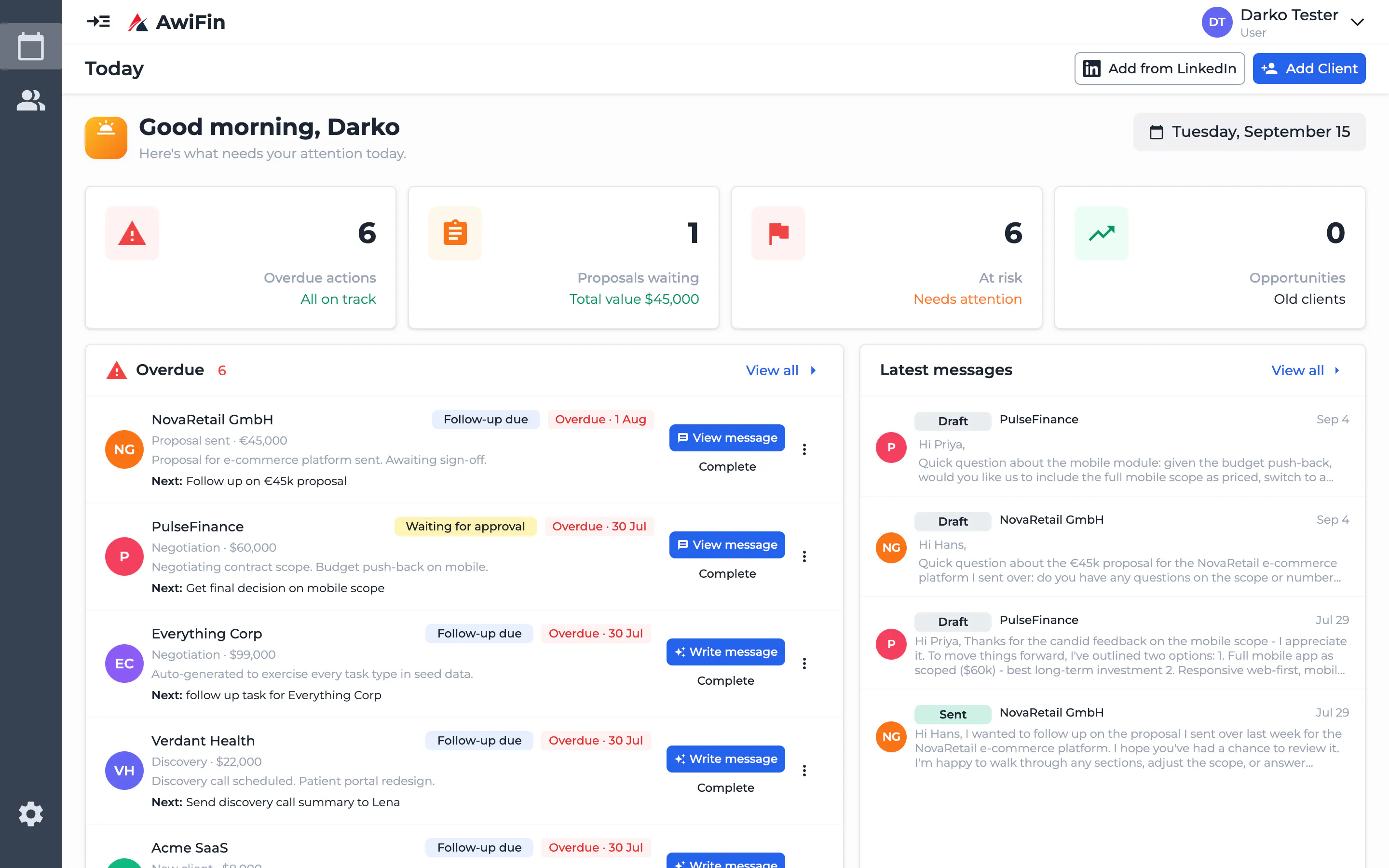Toggle the sidebar expand icon
Screen dimensions: 1389x868
click(x=98, y=22)
